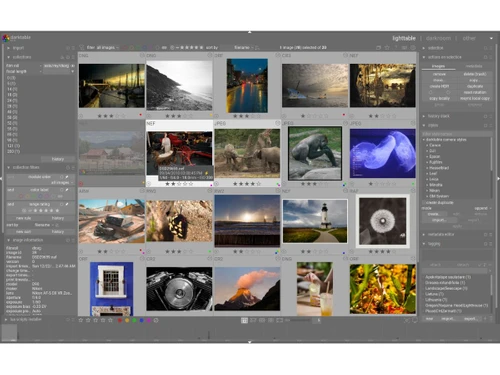Image resolution: width=500 pixels, height=375 pixels.
Task: Select images tab in actions on selection
Action: 438,66
